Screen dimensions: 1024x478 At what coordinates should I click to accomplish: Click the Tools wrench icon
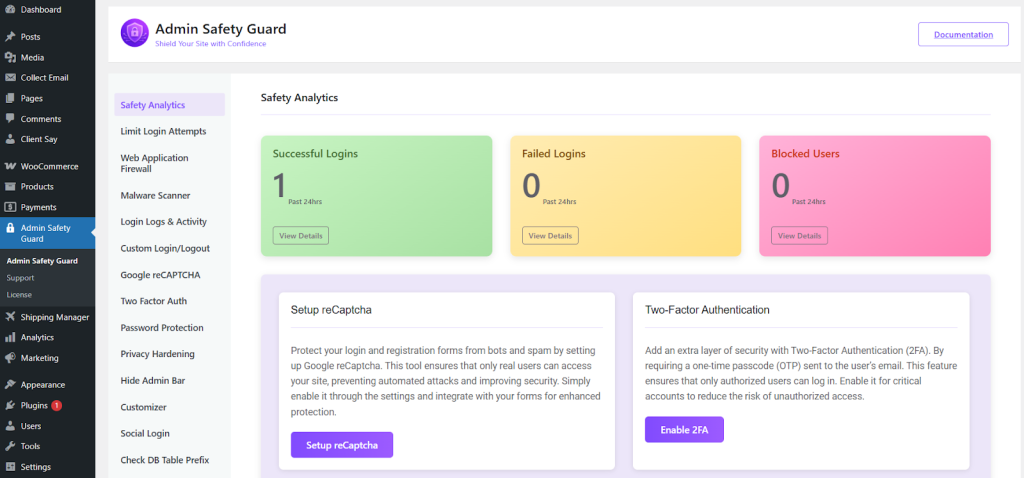click(x=10, y=446)
